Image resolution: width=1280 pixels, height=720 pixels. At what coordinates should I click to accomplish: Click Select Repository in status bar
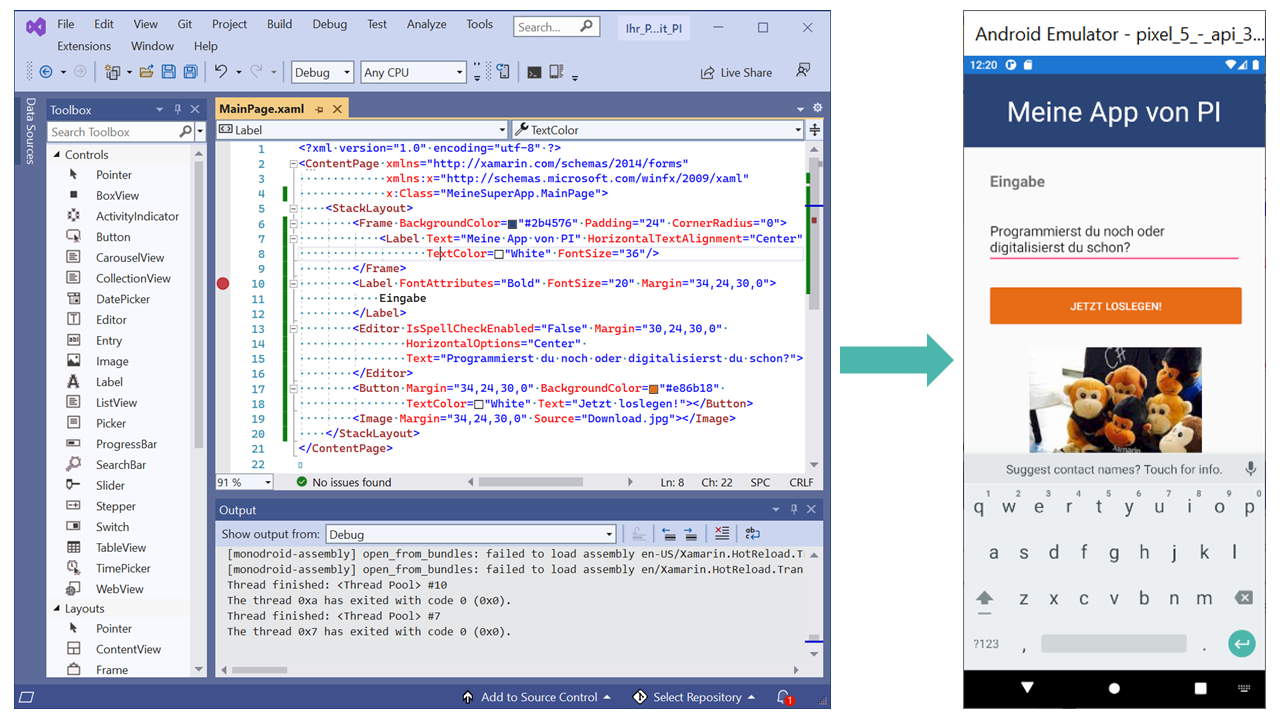click(696, 697)
